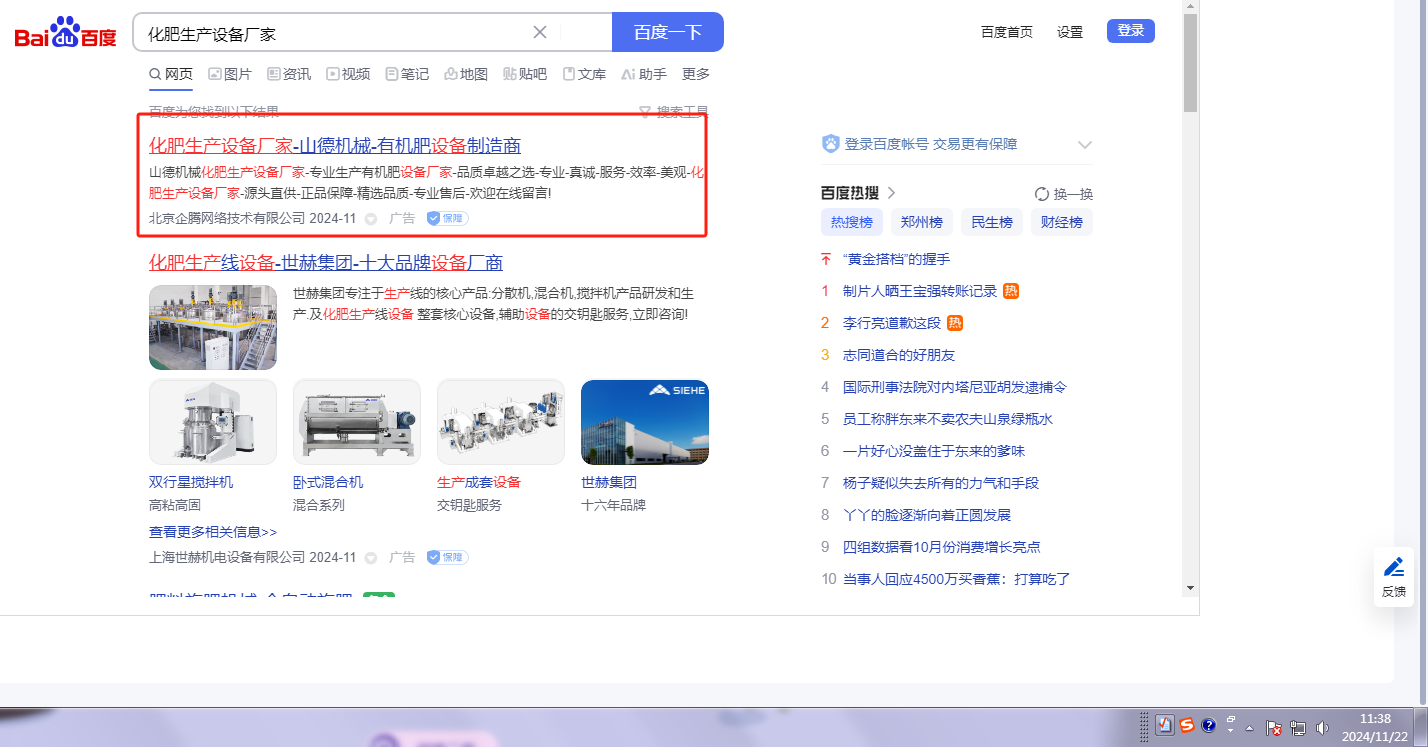Open Action Center flag icon in tray
This screenshot has height=747, width=1428.
(1274, 728)
